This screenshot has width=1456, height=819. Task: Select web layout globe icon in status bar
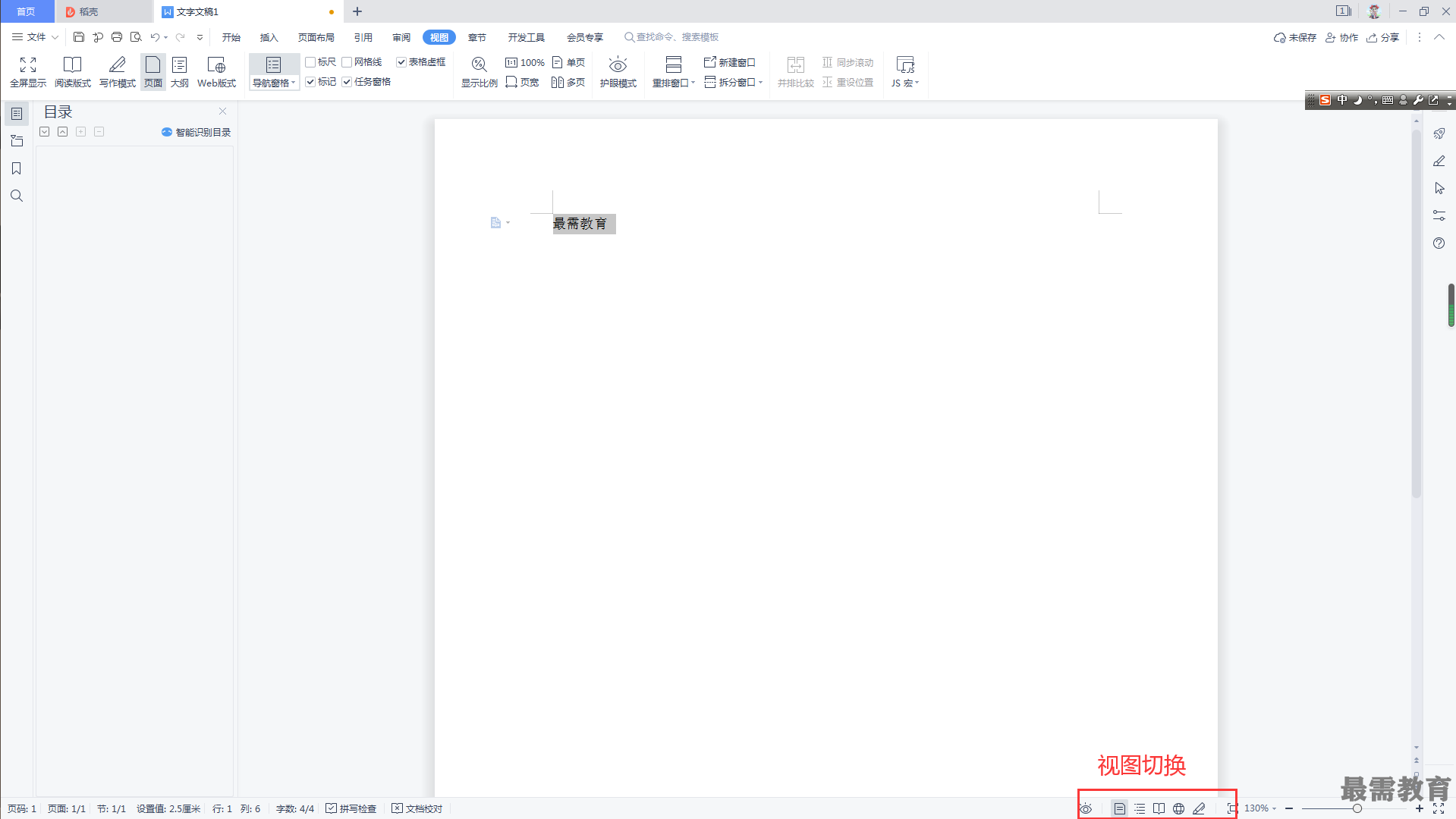[1178, 808]
